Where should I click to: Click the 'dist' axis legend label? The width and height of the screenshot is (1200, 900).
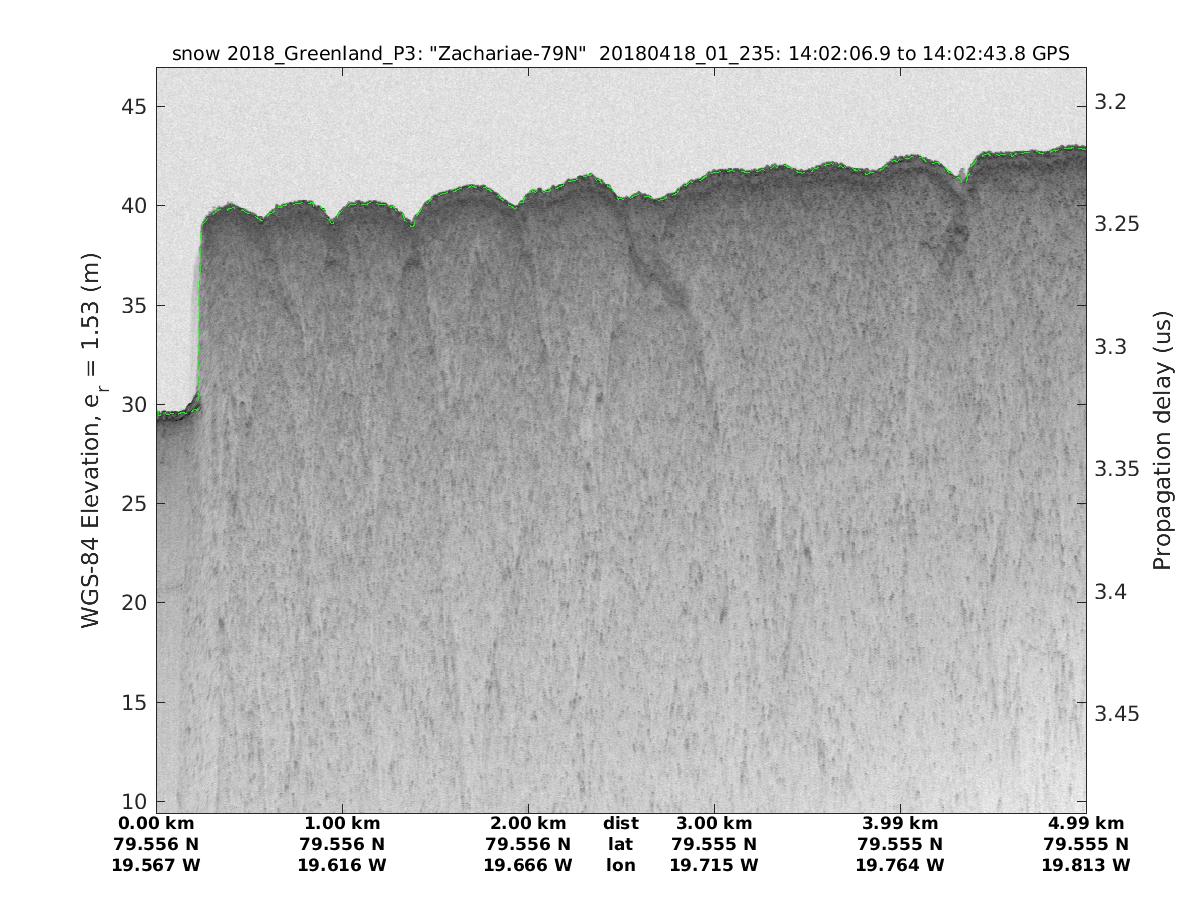tap(621, 823)
